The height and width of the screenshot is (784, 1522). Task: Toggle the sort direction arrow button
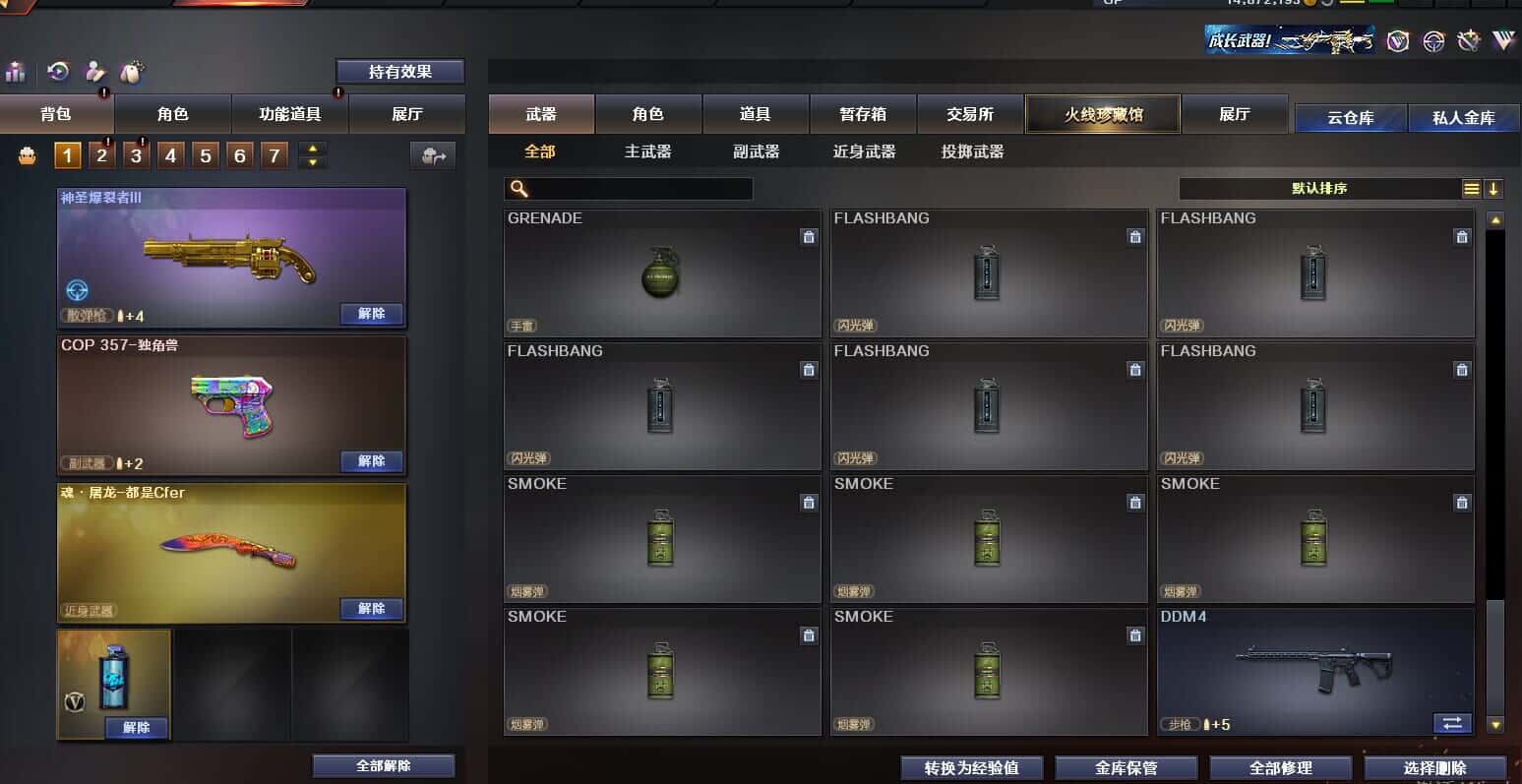1493,189
